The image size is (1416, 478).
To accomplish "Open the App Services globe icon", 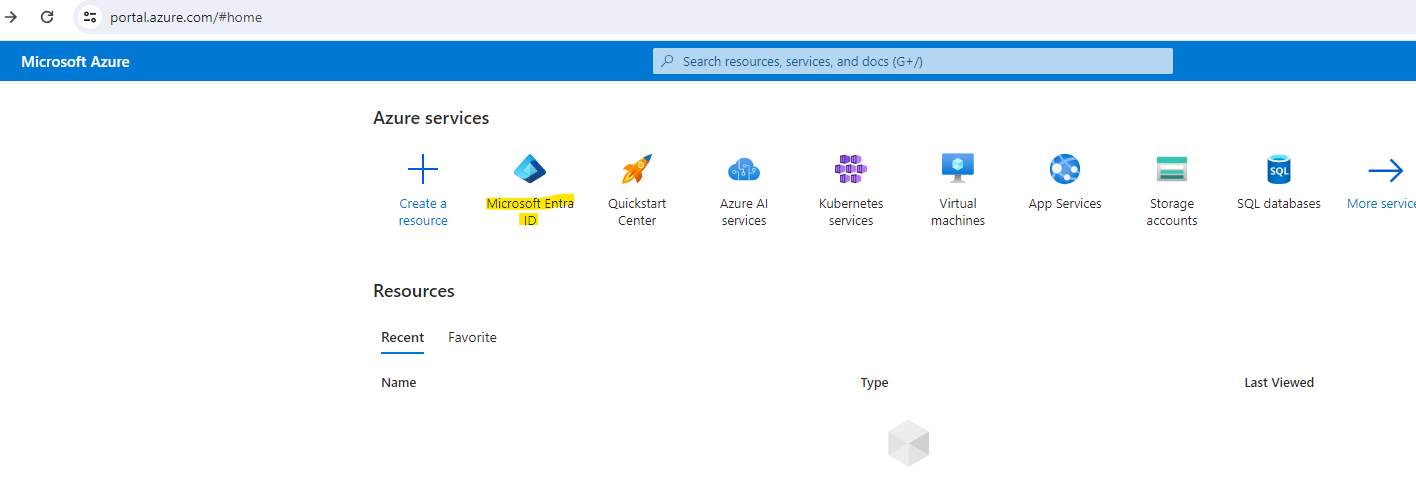I will tap(1065, 169).
